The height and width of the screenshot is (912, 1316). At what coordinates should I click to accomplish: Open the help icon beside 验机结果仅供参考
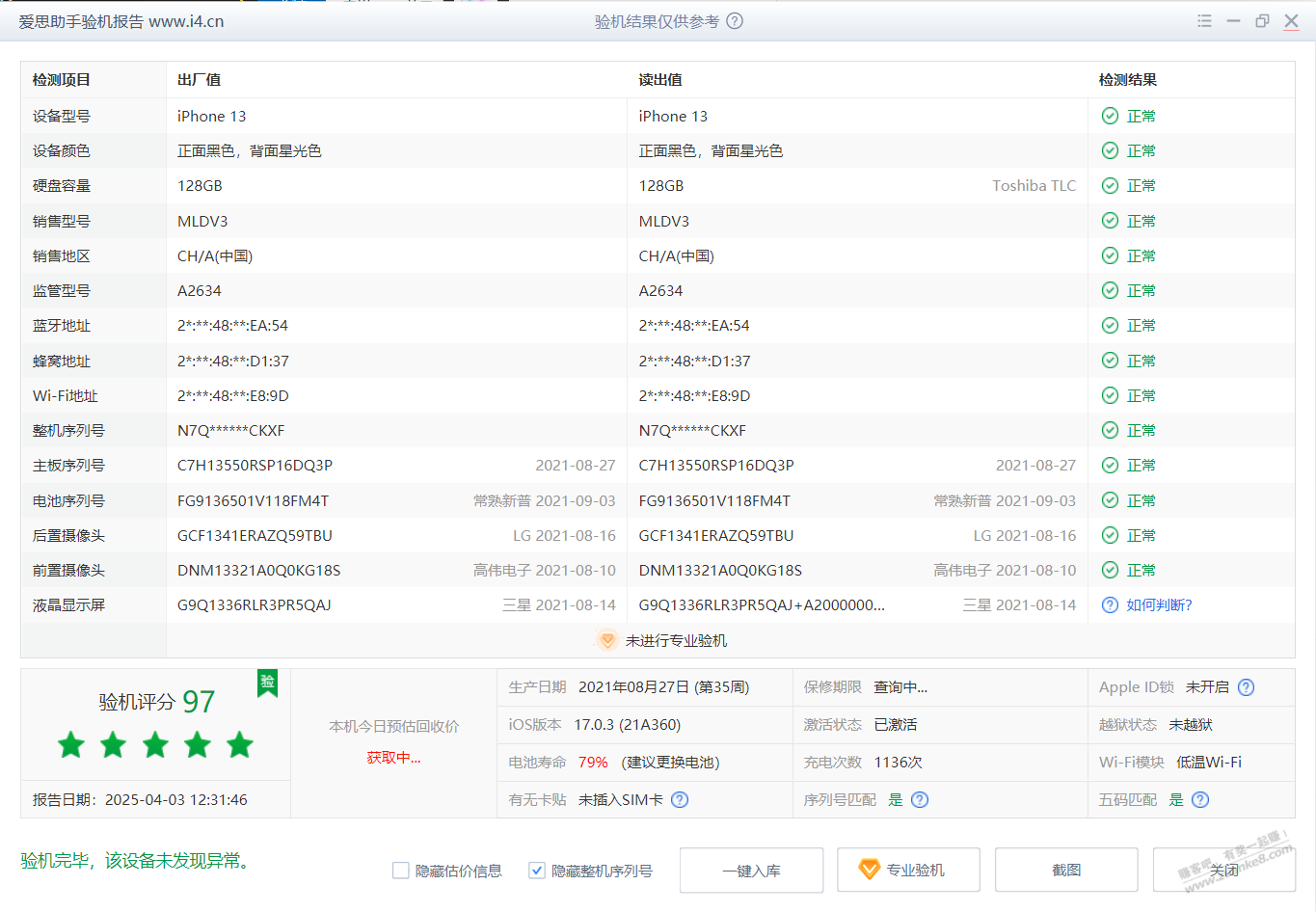[x=735, y=21]
